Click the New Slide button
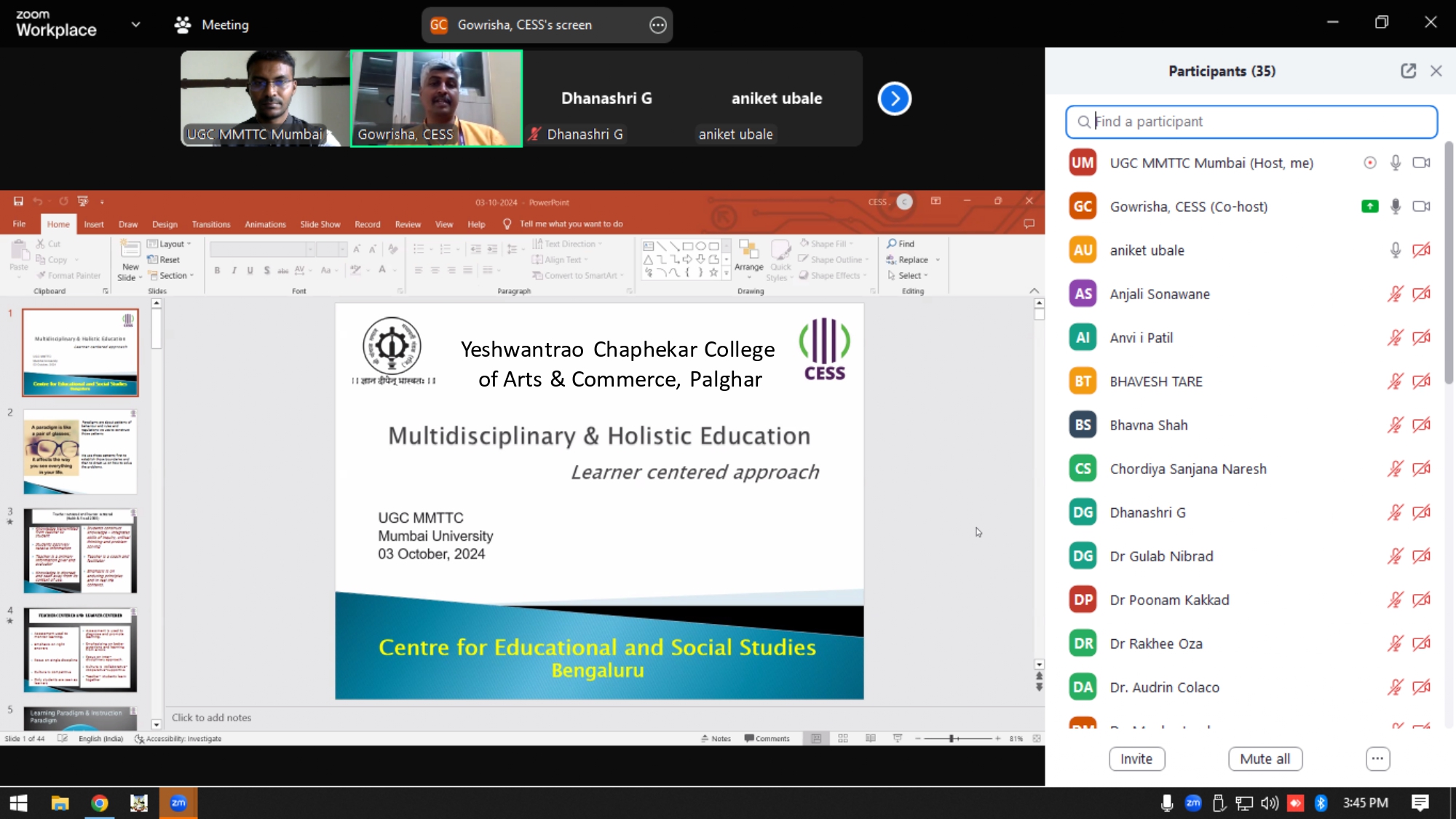 click(130, 261)
